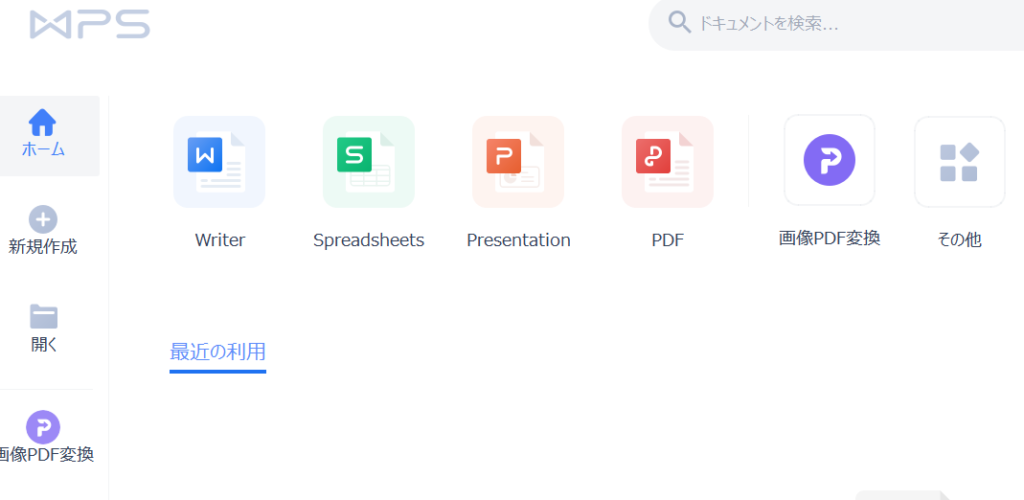Open the purple 画像PDF変換 tile icon

(x=829, y=160)
